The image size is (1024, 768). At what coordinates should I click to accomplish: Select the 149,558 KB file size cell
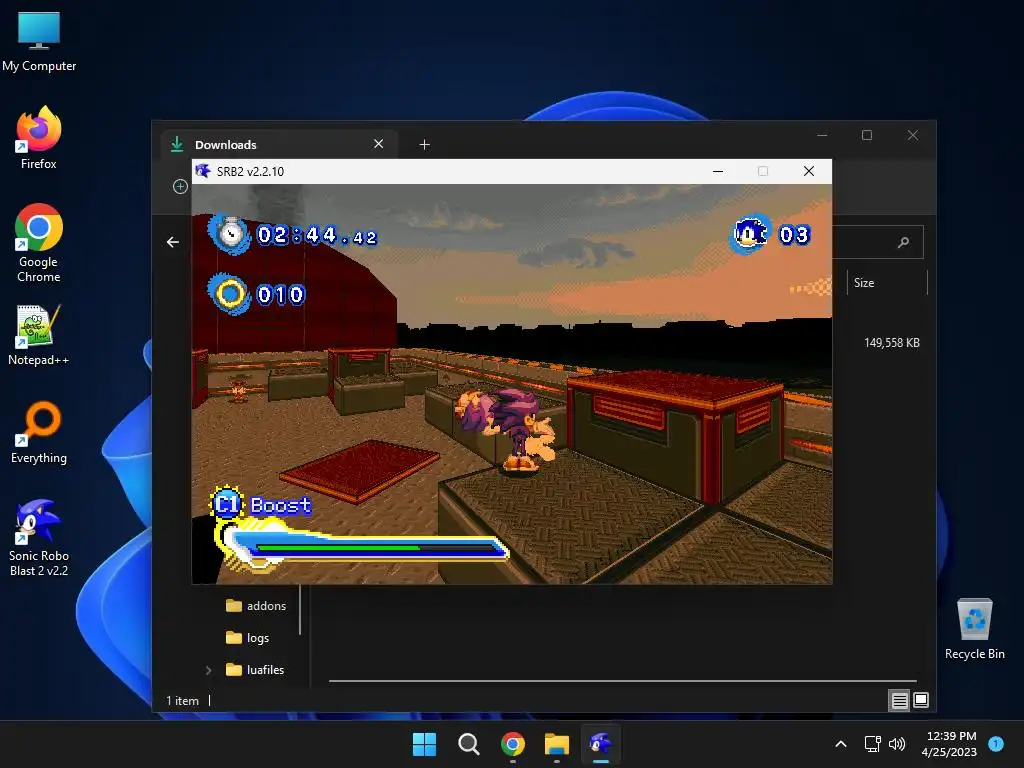coord(891,343)
